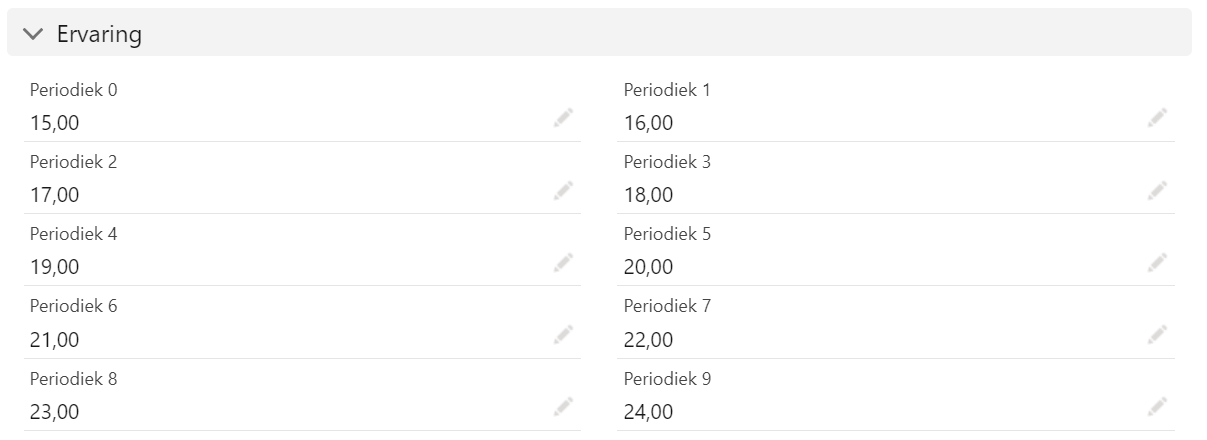Click the Periodiek 3 field label
Viewport: 1207px width, 440px height.
pyautogui.click(x=667, y=162)
